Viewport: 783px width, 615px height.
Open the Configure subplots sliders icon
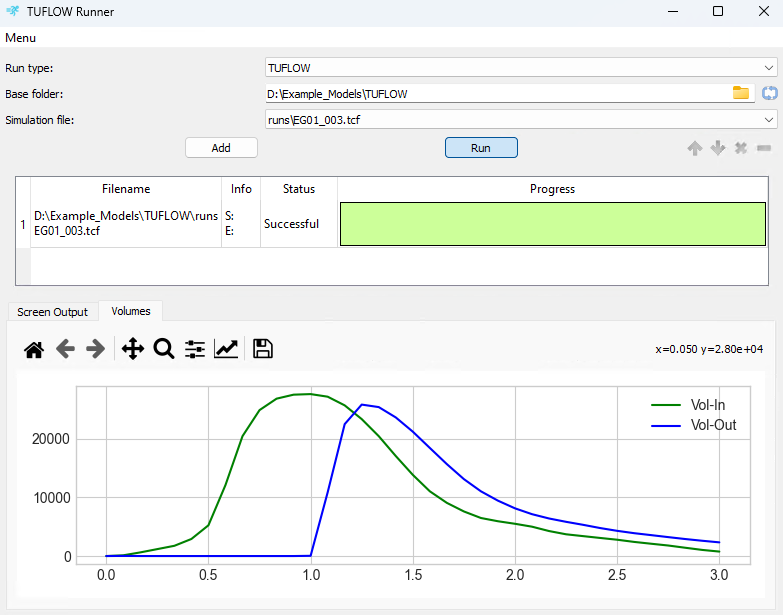[195, 349]
